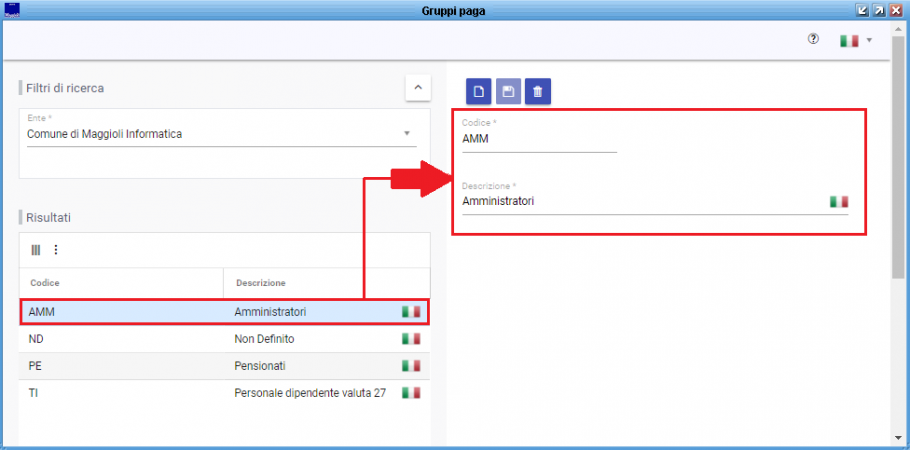The height and width of the screenshot is (450, 910).
Task: Open the help question mark icon
Action: click(x=813, y=39)
